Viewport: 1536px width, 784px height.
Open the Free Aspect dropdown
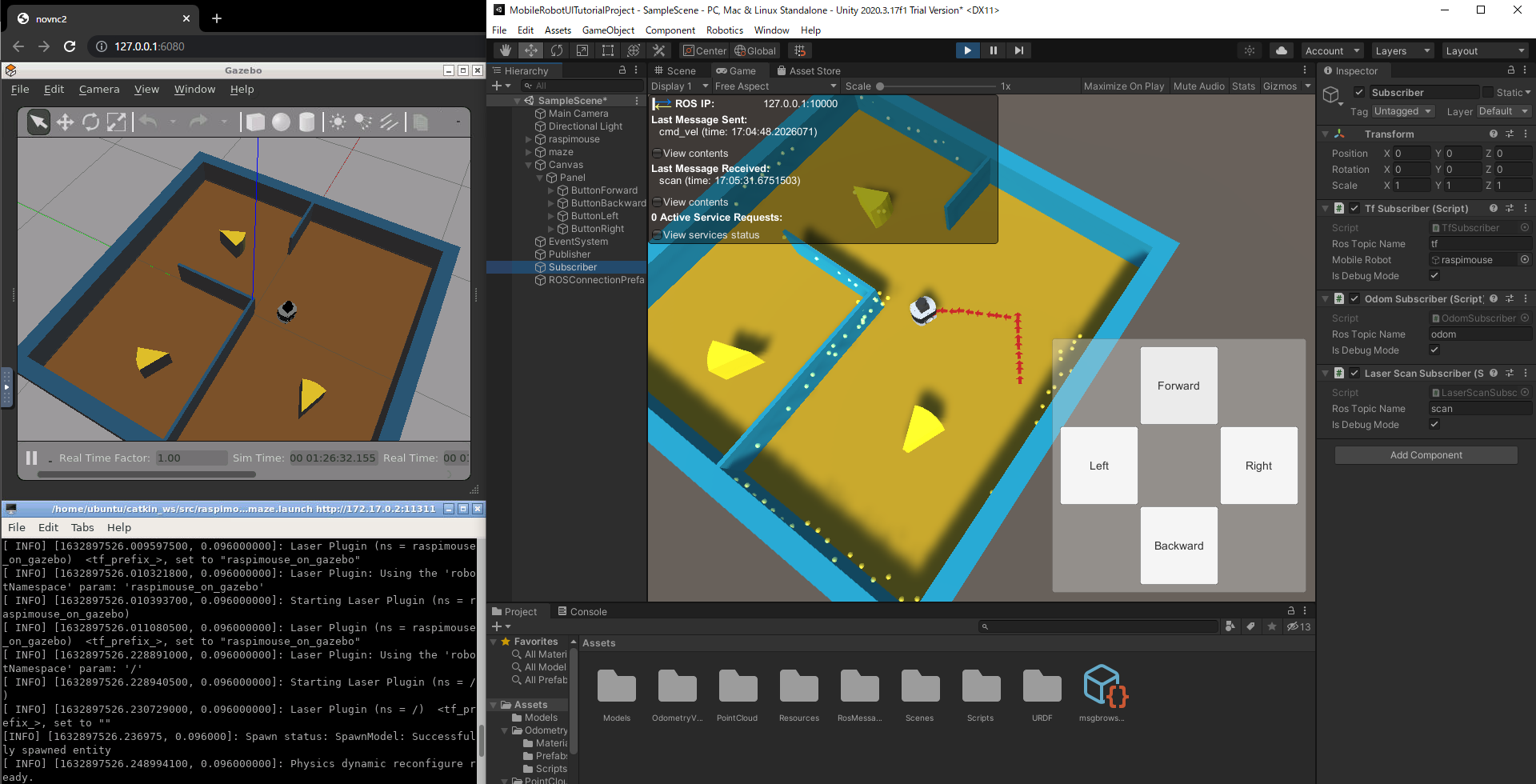[775, 86]
